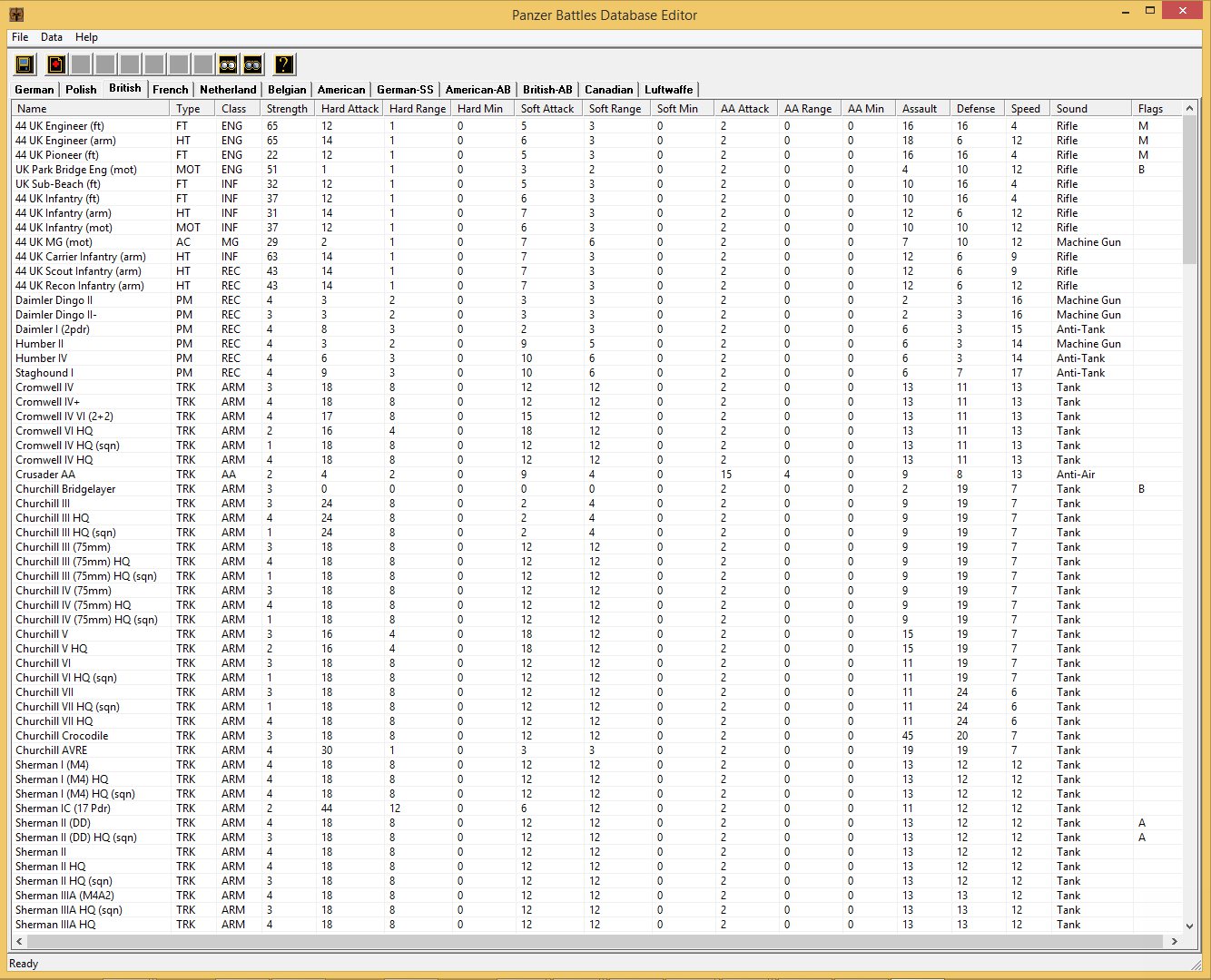This screenshot has width=1211, height=980.
Task: Switch to the American tab
Action: (341, 90)
